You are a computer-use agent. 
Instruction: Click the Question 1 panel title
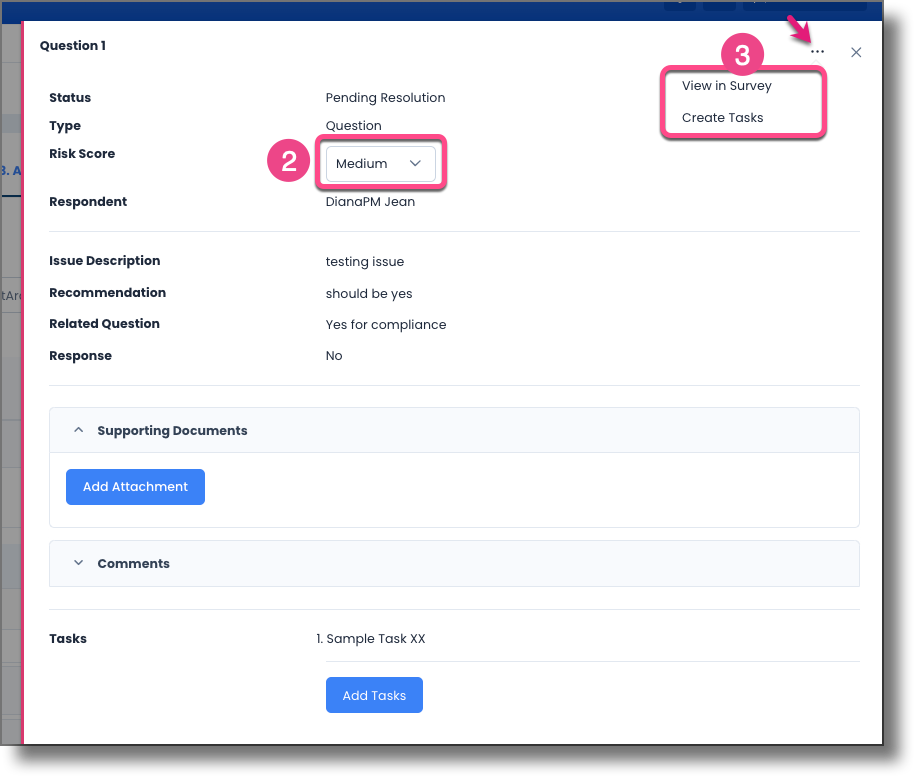click(73, 46)
